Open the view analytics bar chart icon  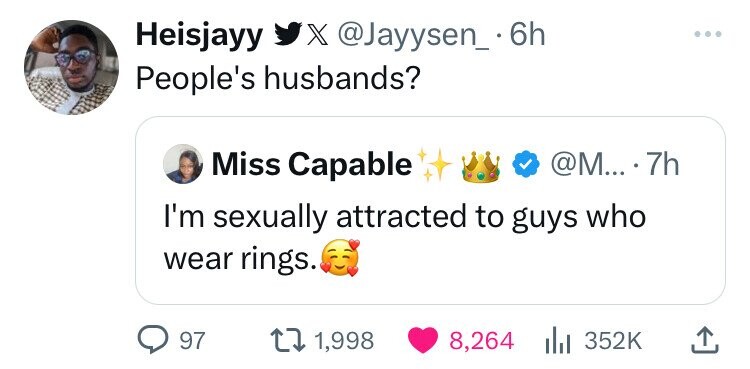(558, 341)
